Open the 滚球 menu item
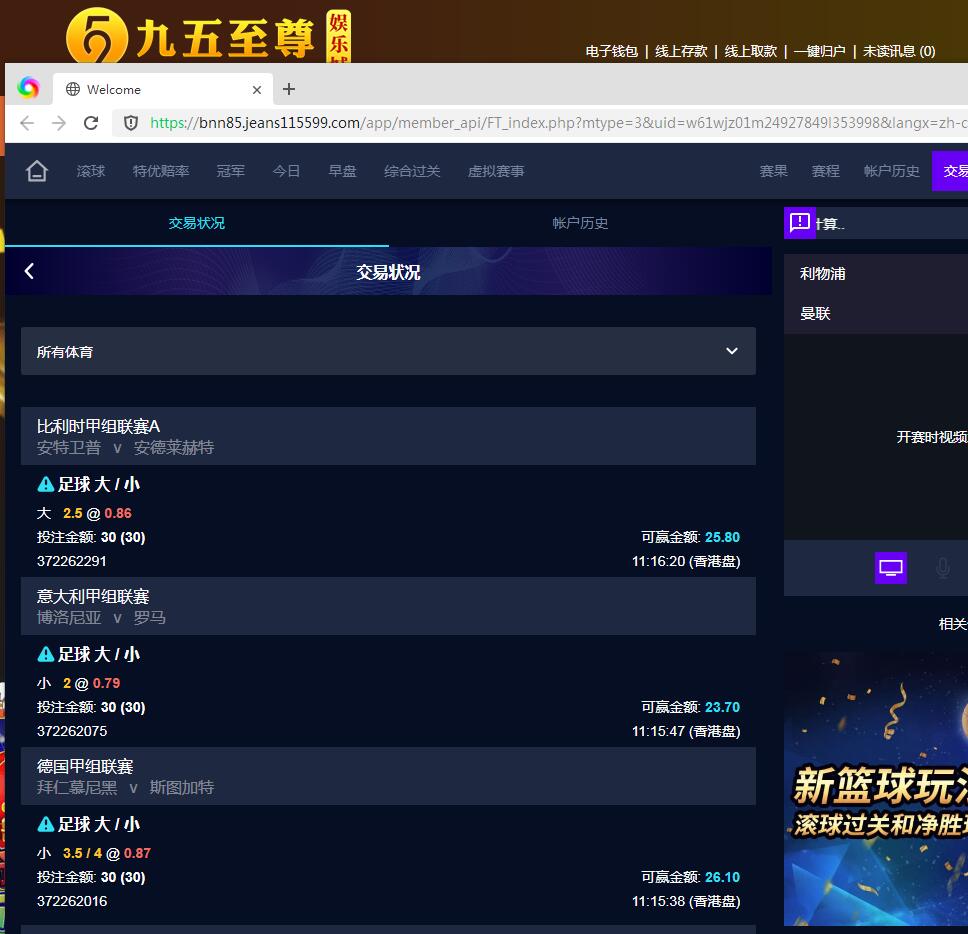 pyautogui.click(x=91, y=171)
